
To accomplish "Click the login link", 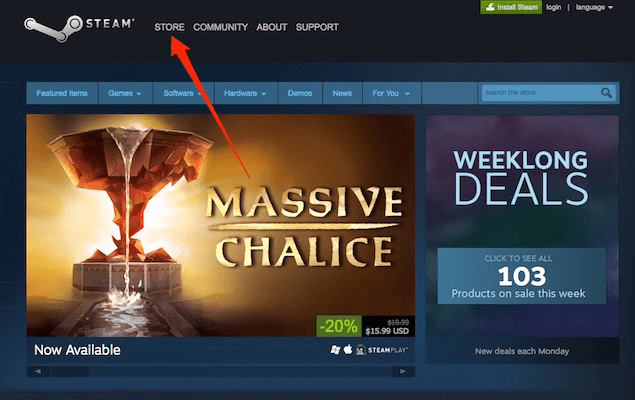I will point(553,7).
